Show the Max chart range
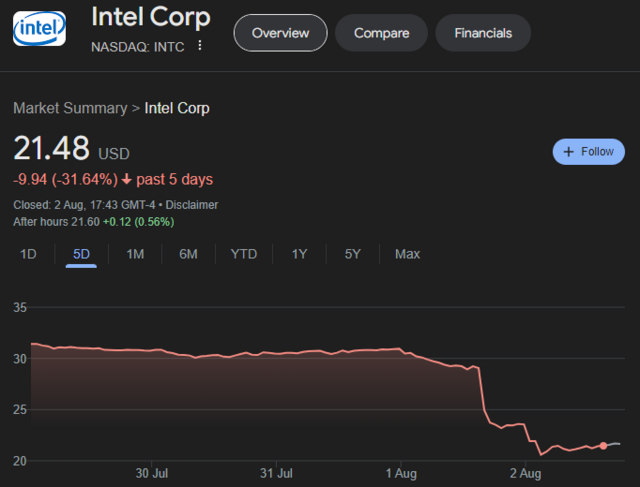 (407, 254)
